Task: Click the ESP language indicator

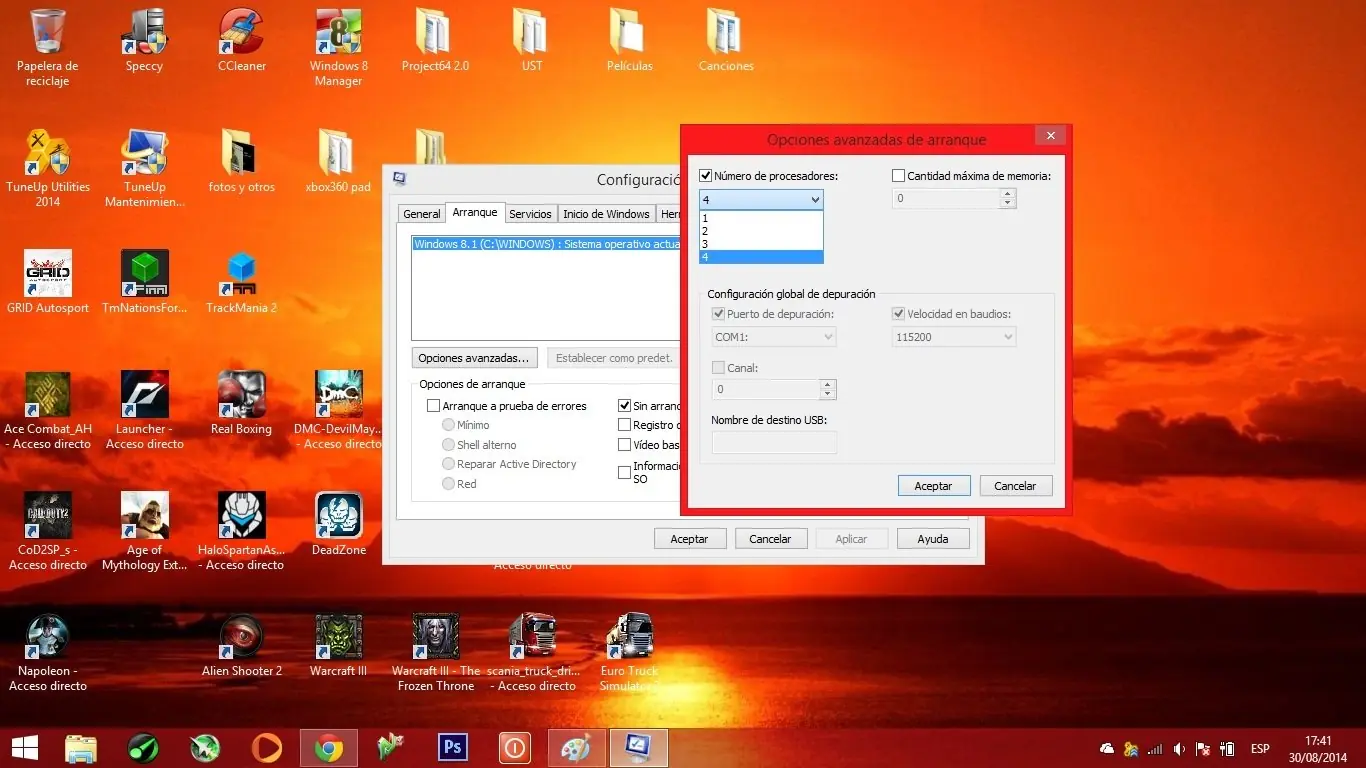Action: point(1260,749)
